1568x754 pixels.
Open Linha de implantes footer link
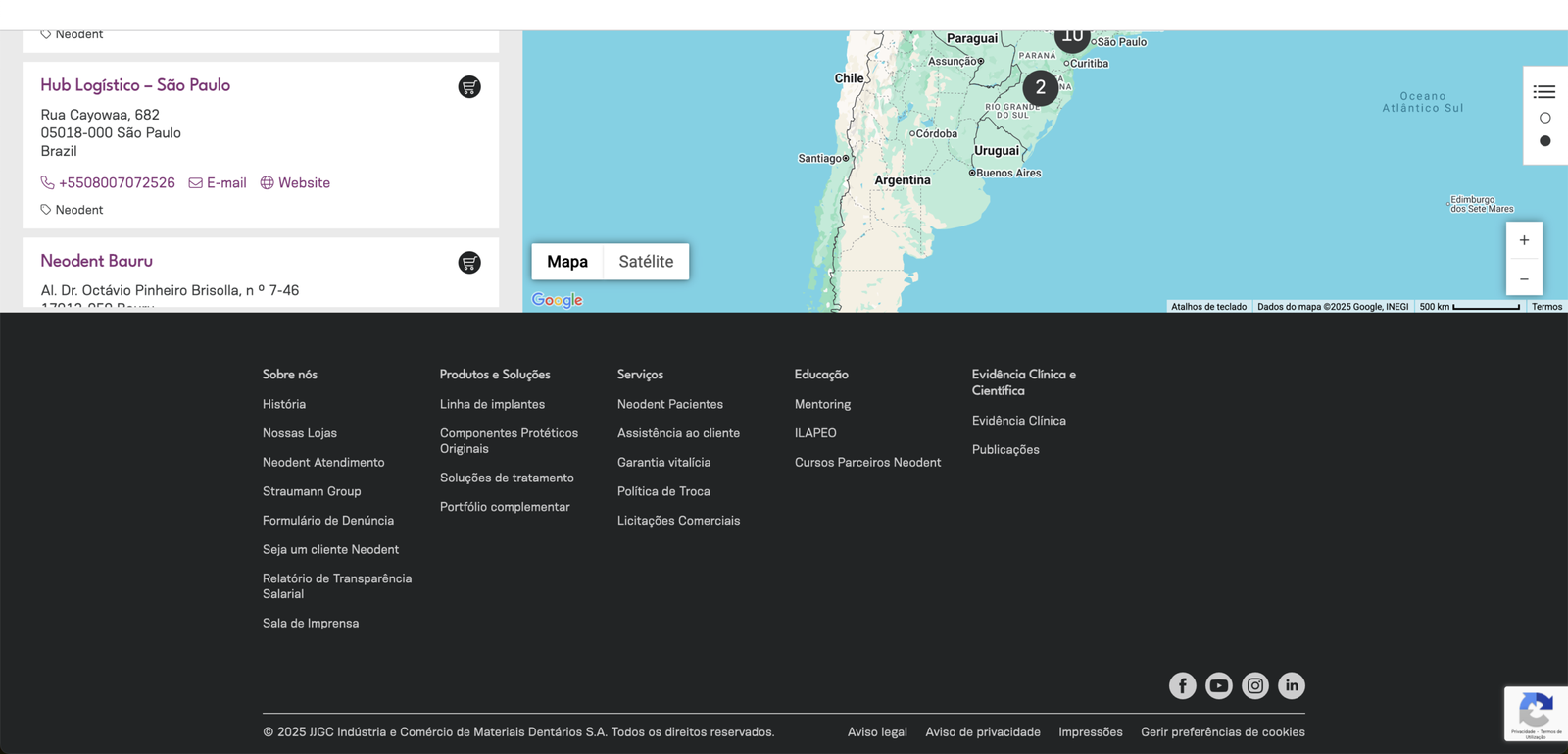[492, 404]
